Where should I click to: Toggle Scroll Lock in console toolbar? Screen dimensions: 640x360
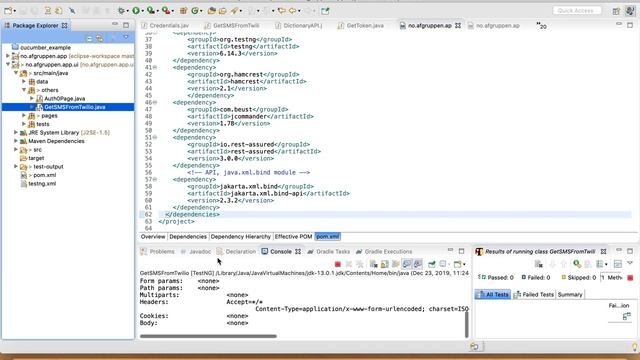(384, 264)
